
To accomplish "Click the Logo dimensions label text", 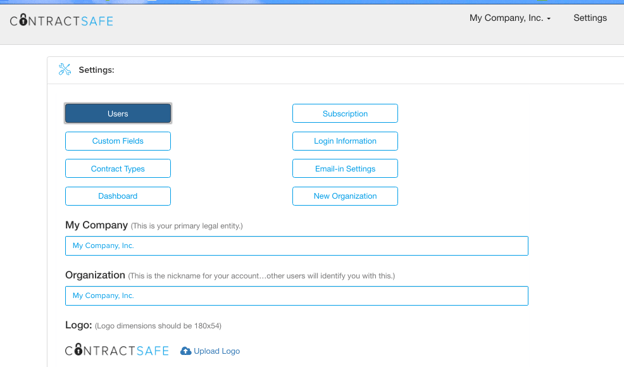I will (x=158, y=326).
